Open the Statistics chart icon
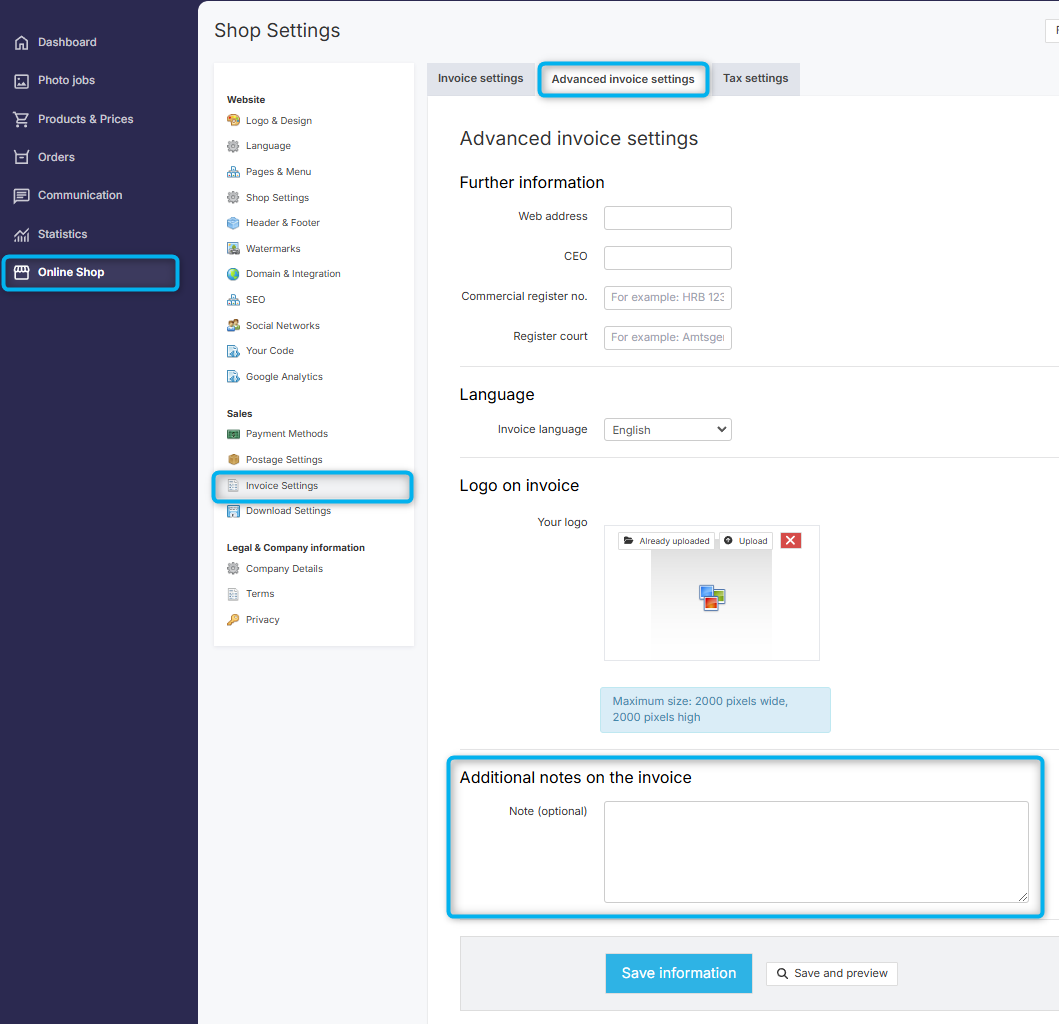 (22, 234)
